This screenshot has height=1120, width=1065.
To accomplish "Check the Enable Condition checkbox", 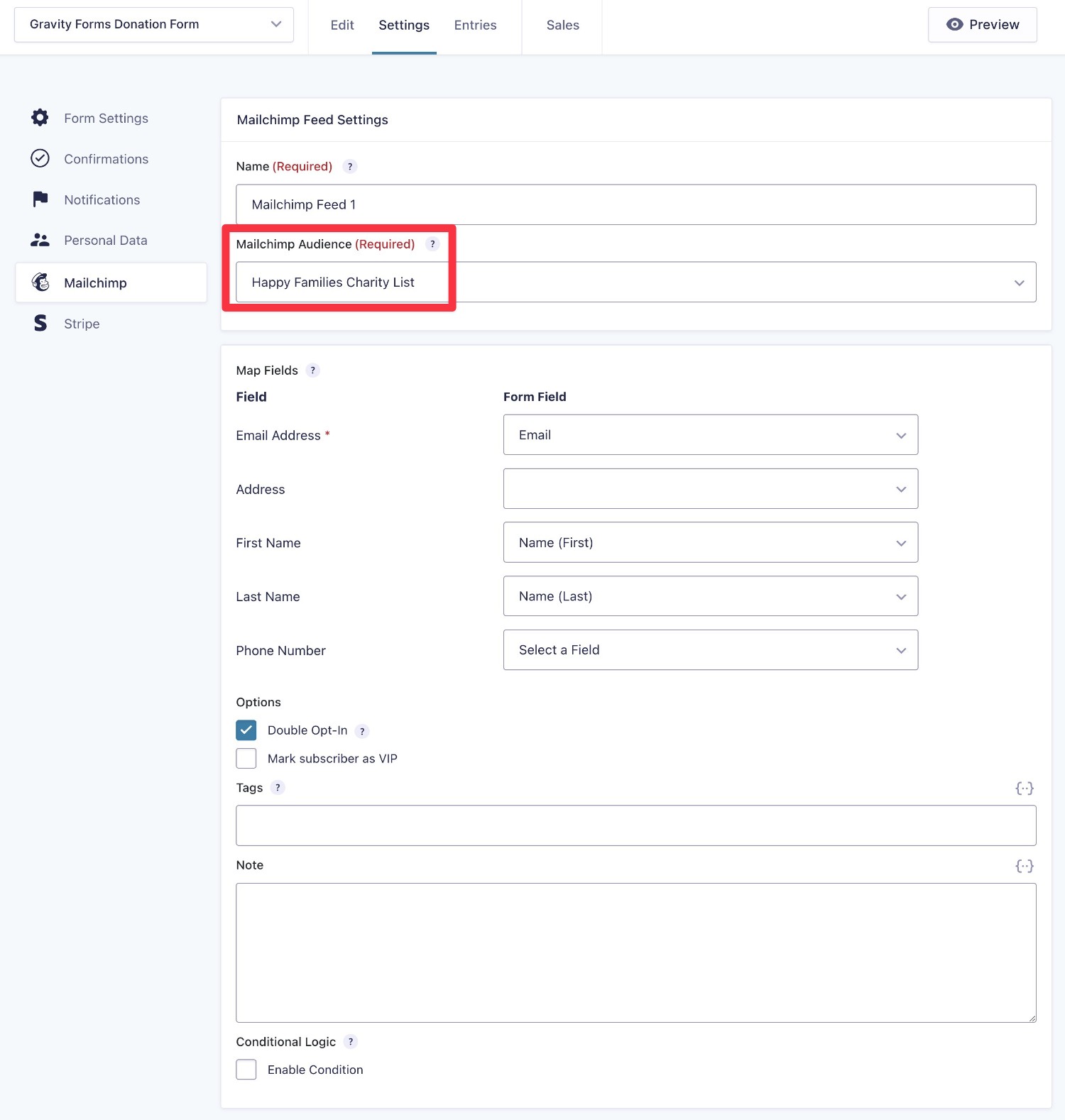I will point(246,1070).
